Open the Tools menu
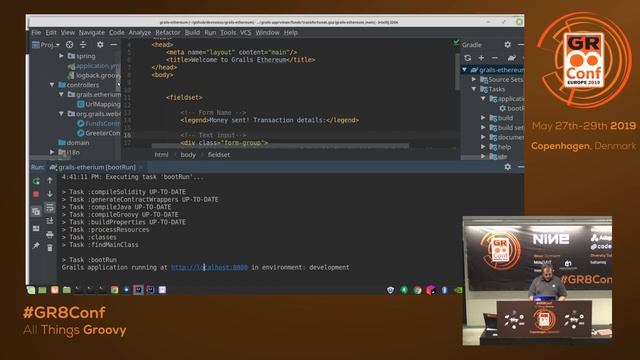Screen dimensions: 640x360 (x=228, y=32)
